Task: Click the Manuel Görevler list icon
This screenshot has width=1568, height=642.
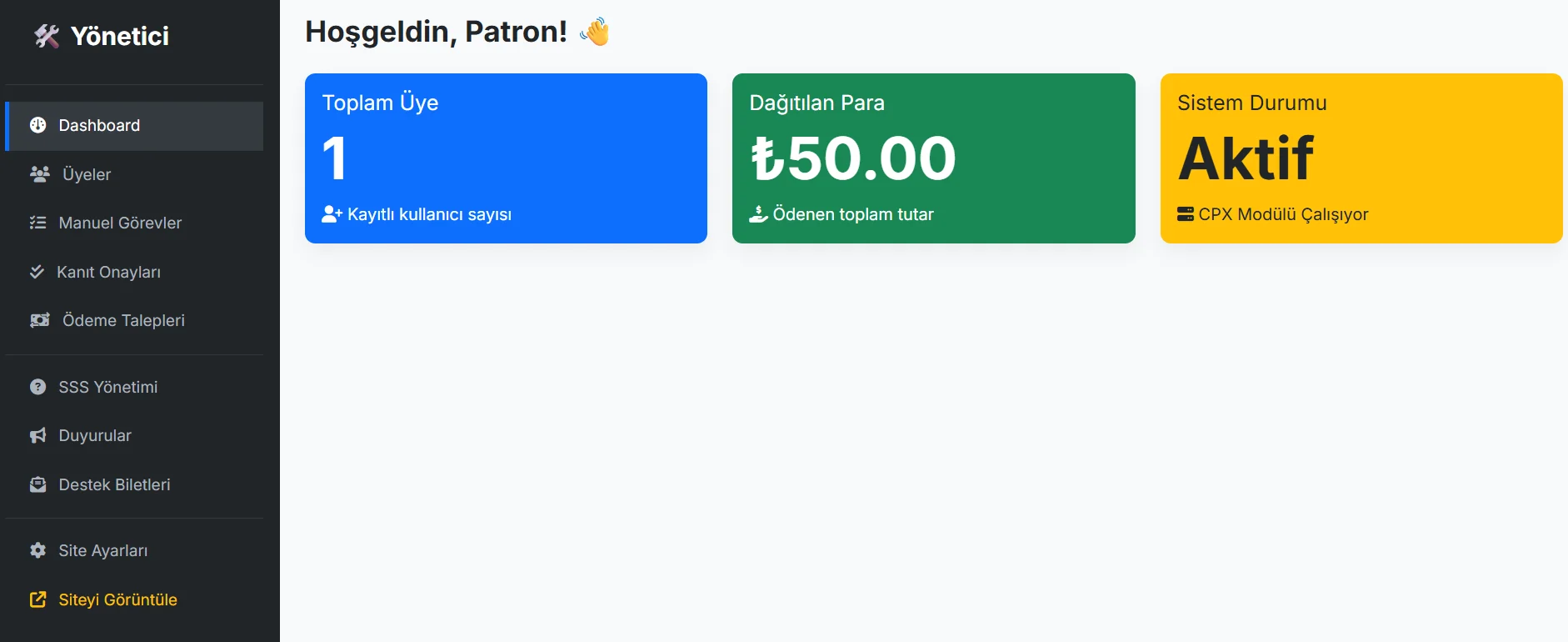Action: 38,223
